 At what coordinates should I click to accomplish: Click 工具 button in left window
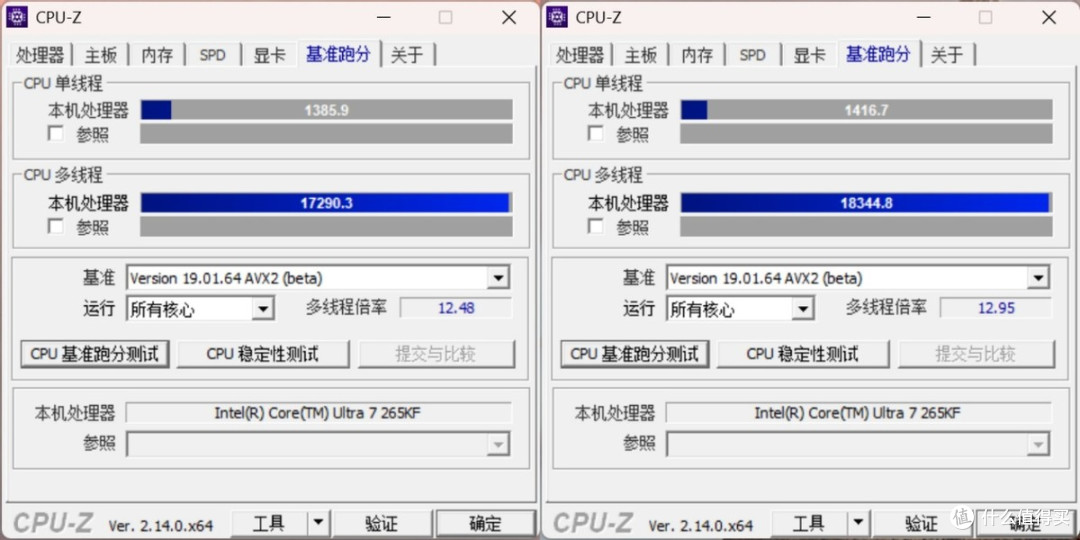[x=269, y=523]
